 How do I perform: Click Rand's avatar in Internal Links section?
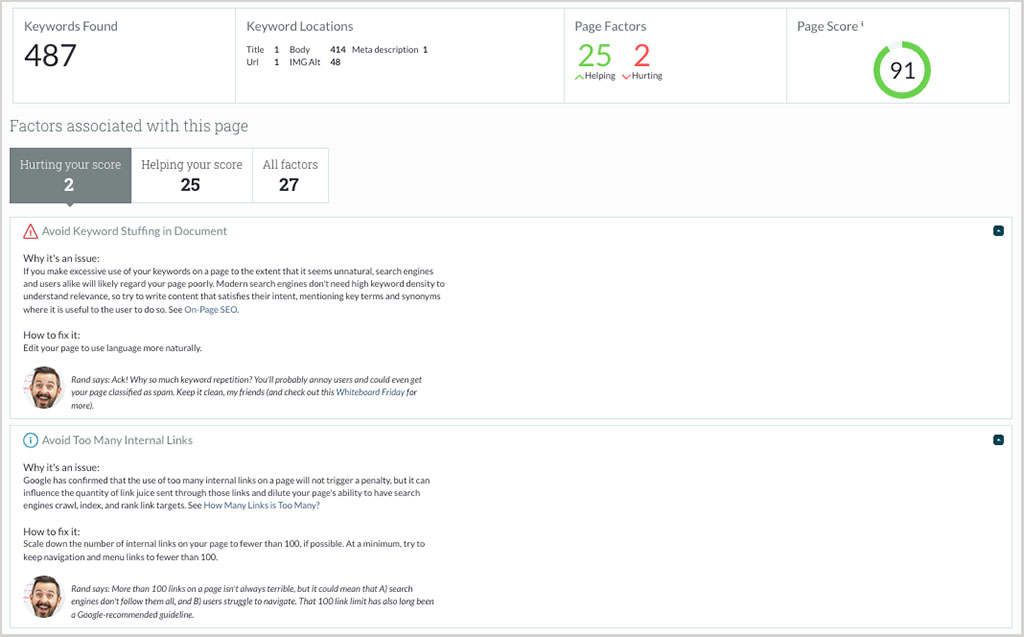click(44, 596)
